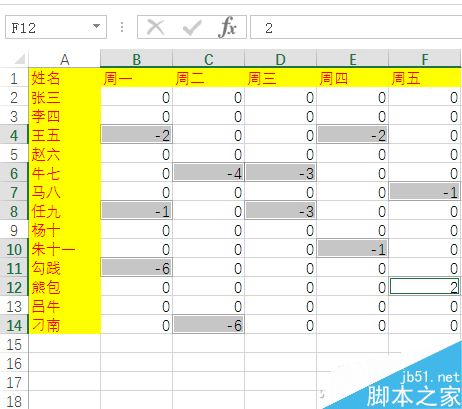
Task: Select row 4 header
Action: tap(14, 135)
